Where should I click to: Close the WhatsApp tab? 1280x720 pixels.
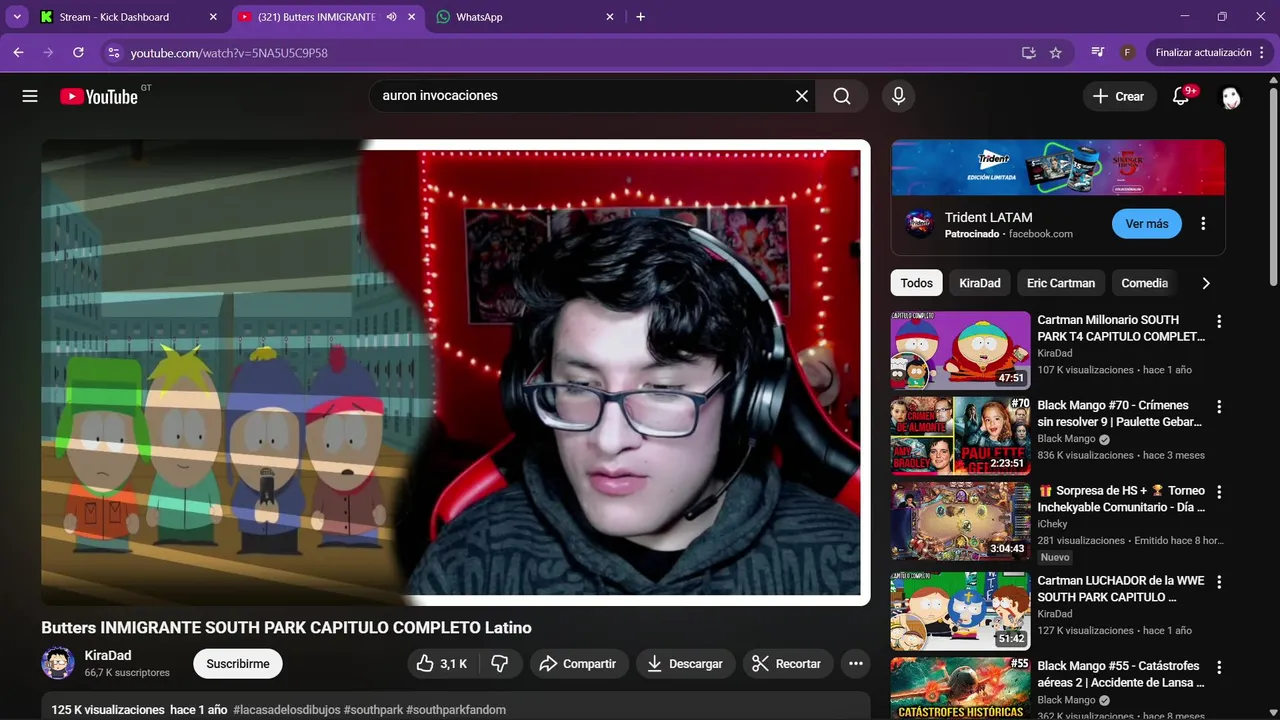coord(610,17)
